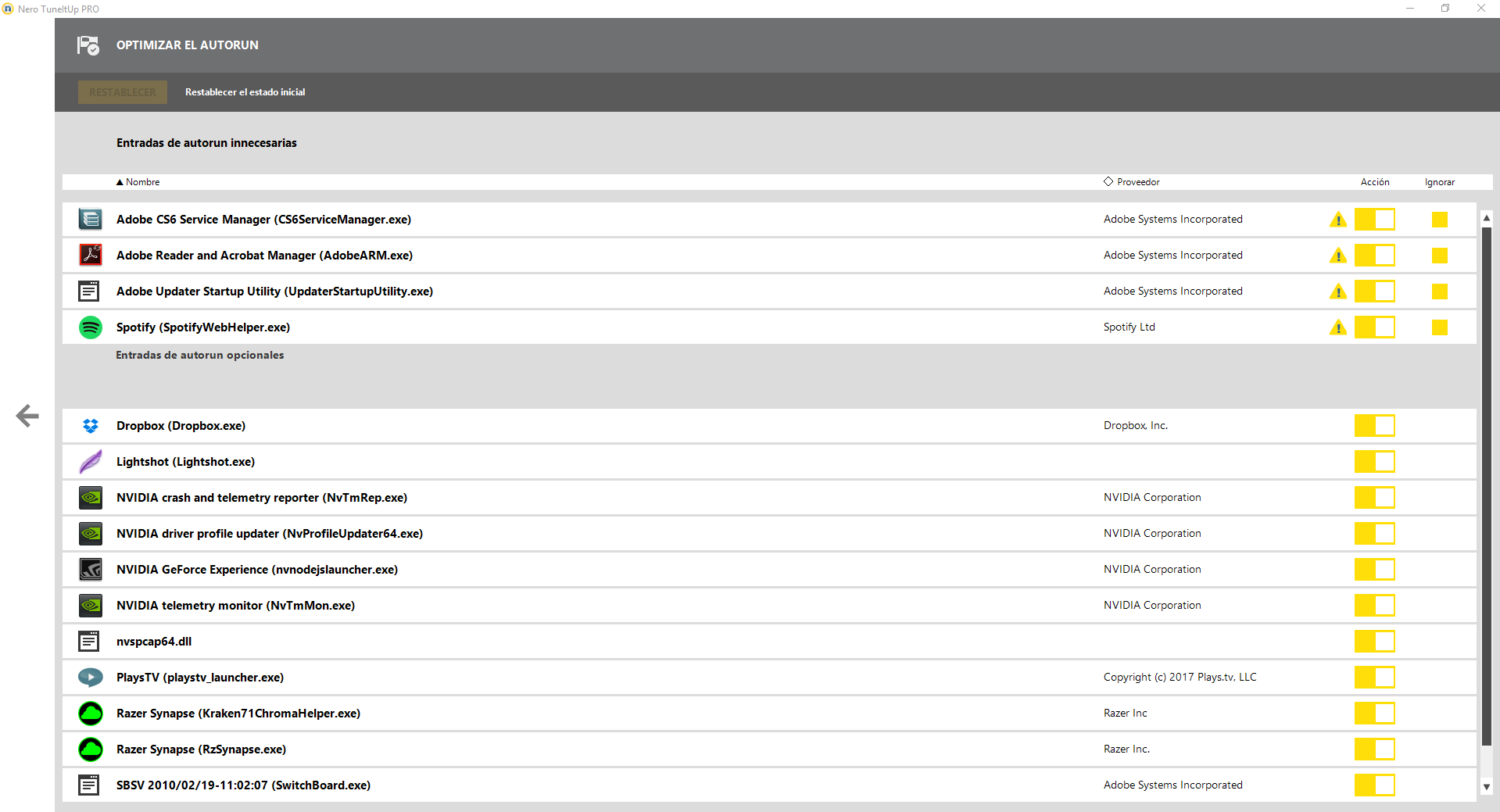The height and width of the screenshot is (812, 1500).
Task: Toggle PlaysTV launcher autorun switch
Action: click(1375, 678)
